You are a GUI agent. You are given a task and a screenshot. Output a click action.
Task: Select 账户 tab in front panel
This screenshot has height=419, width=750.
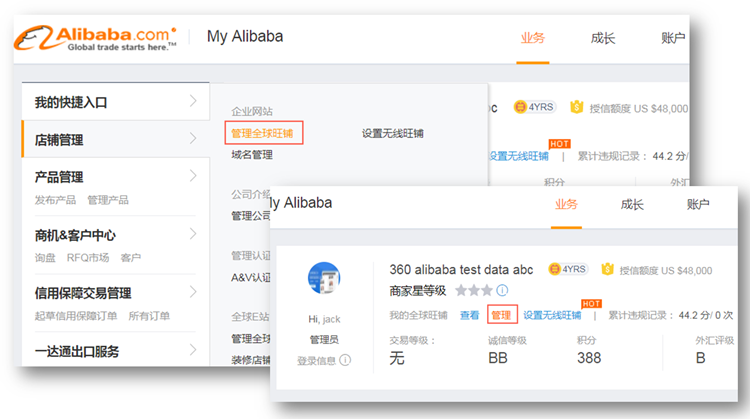click(698, 205)
